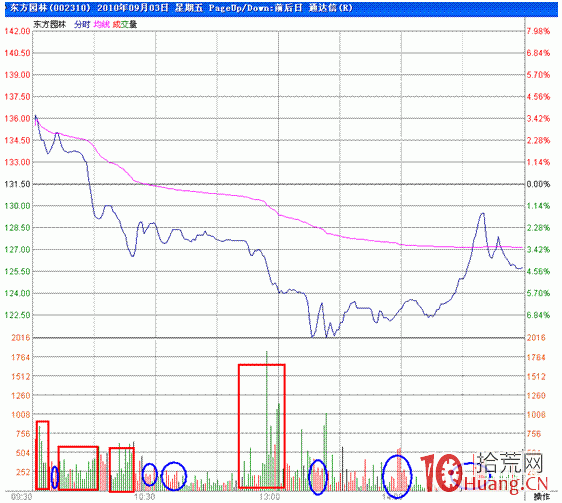This screenshot has height=503, width=562.
Task: Click the 134.50 price axis label
Action: [x=17, y=141]
